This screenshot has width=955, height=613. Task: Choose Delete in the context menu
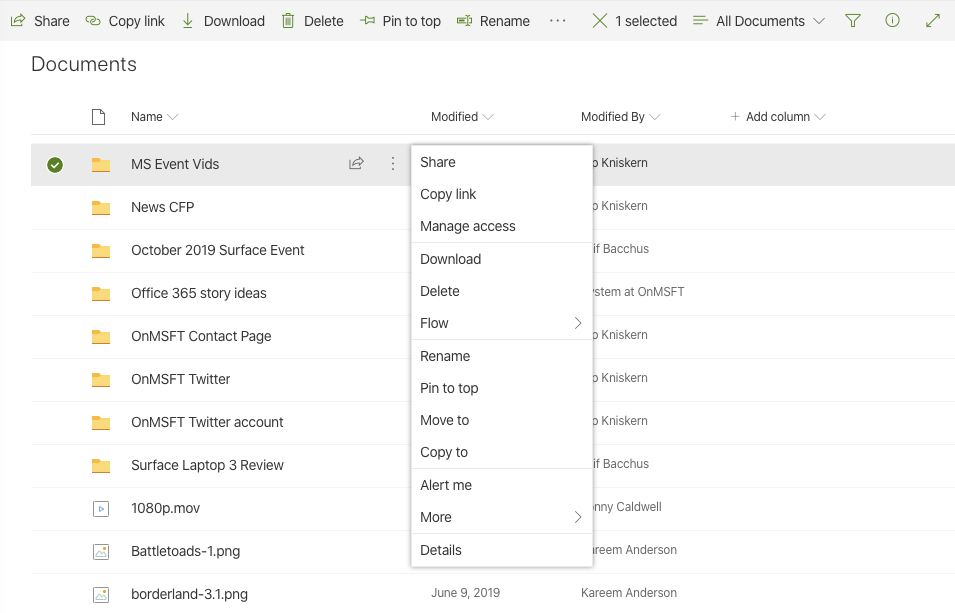coord(502,291)
